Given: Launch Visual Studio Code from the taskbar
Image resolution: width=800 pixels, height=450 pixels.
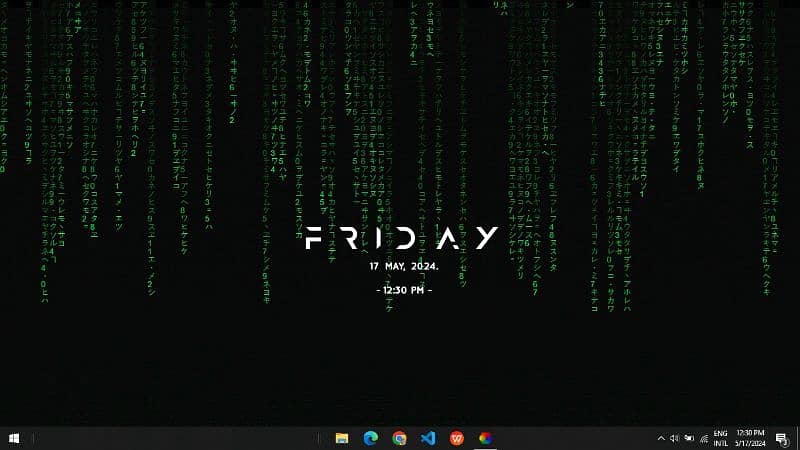Looking at the screenshot, I should pyautogui.click(x=428, y=438).
